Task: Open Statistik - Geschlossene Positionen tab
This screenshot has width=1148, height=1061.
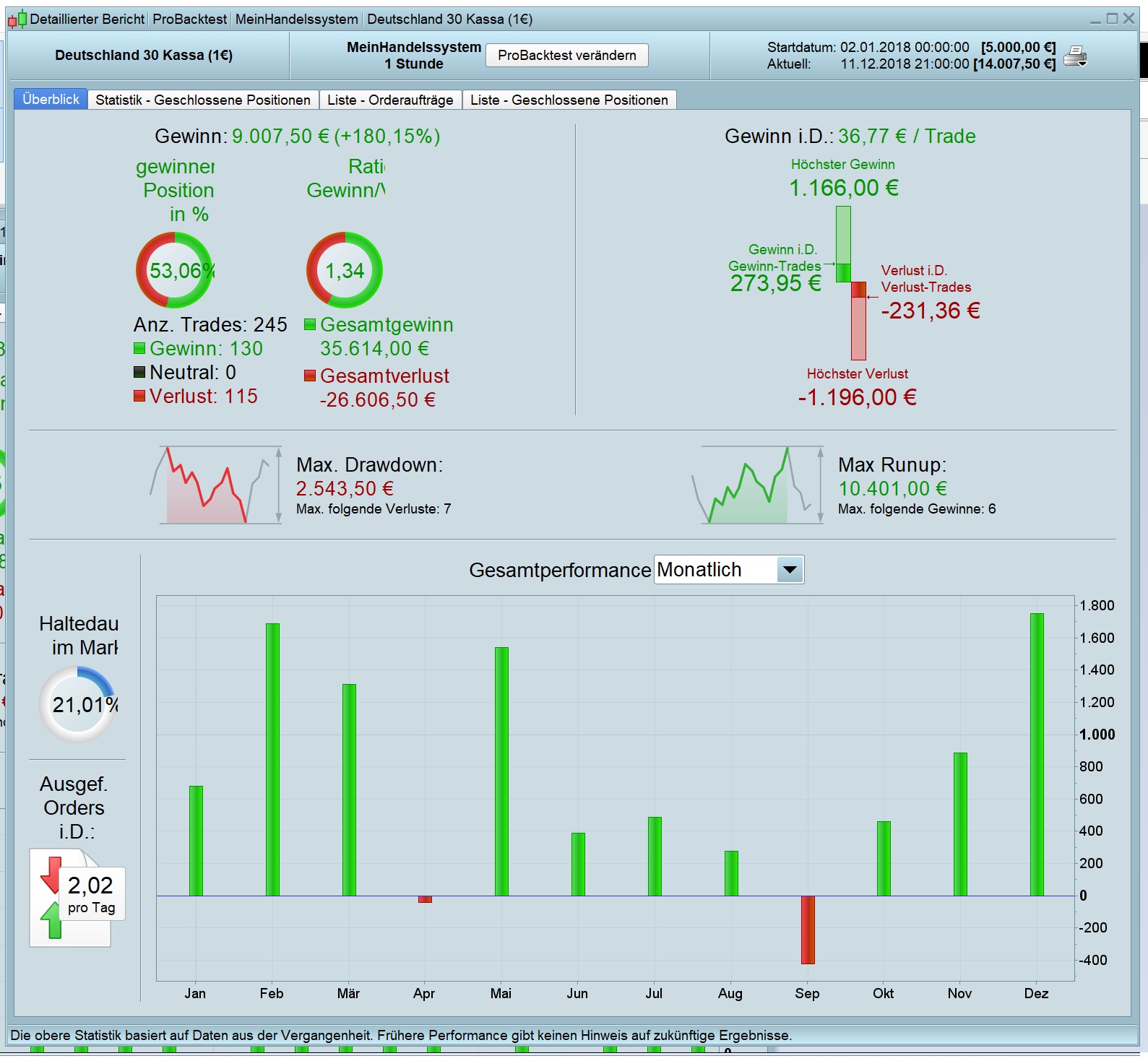Action: click(203, 100)
